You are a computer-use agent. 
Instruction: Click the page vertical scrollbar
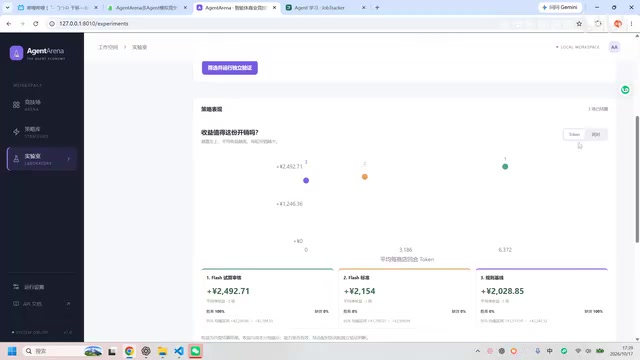637,180
